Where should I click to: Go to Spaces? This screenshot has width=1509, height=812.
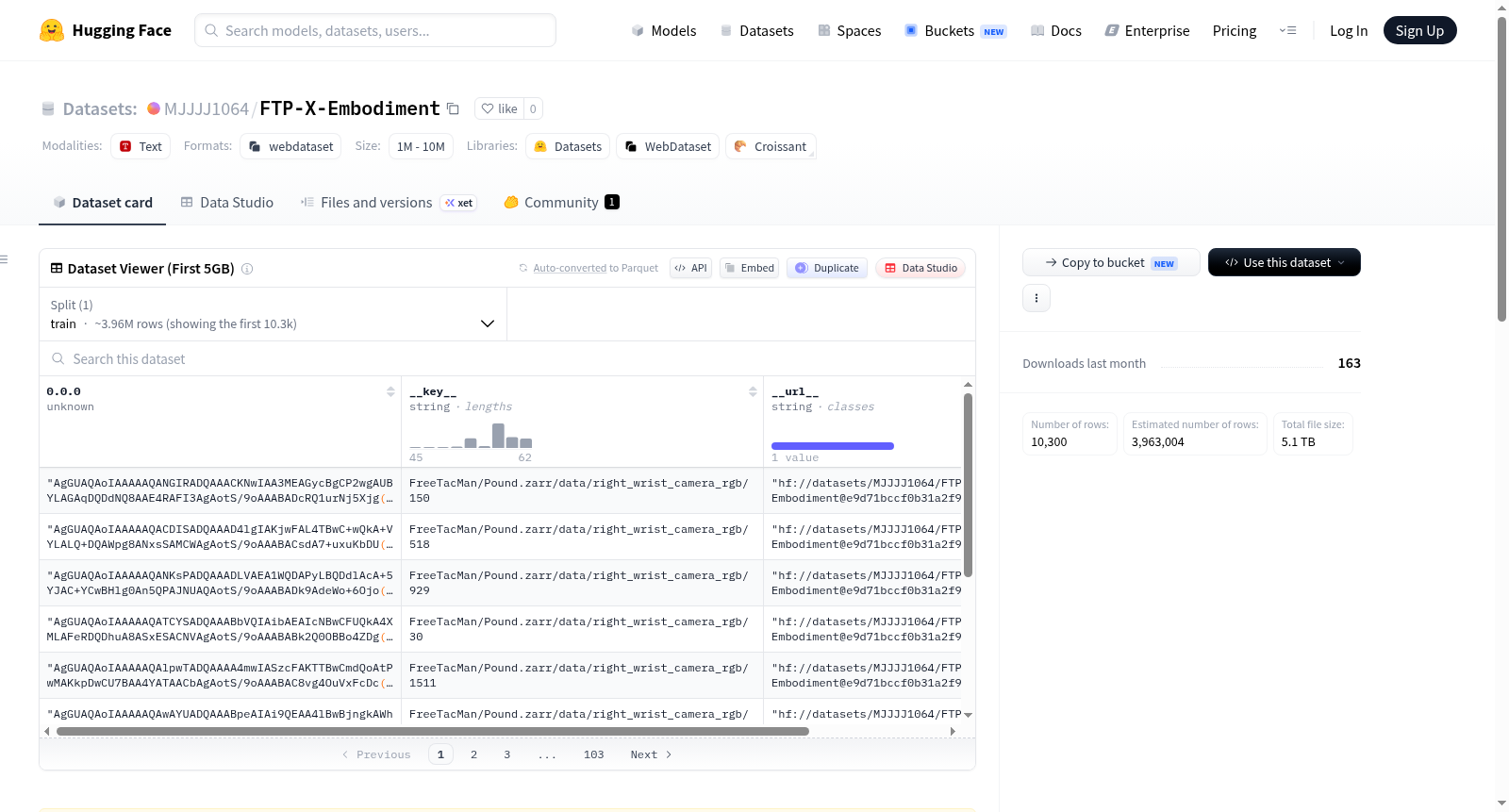coord(850,30)
